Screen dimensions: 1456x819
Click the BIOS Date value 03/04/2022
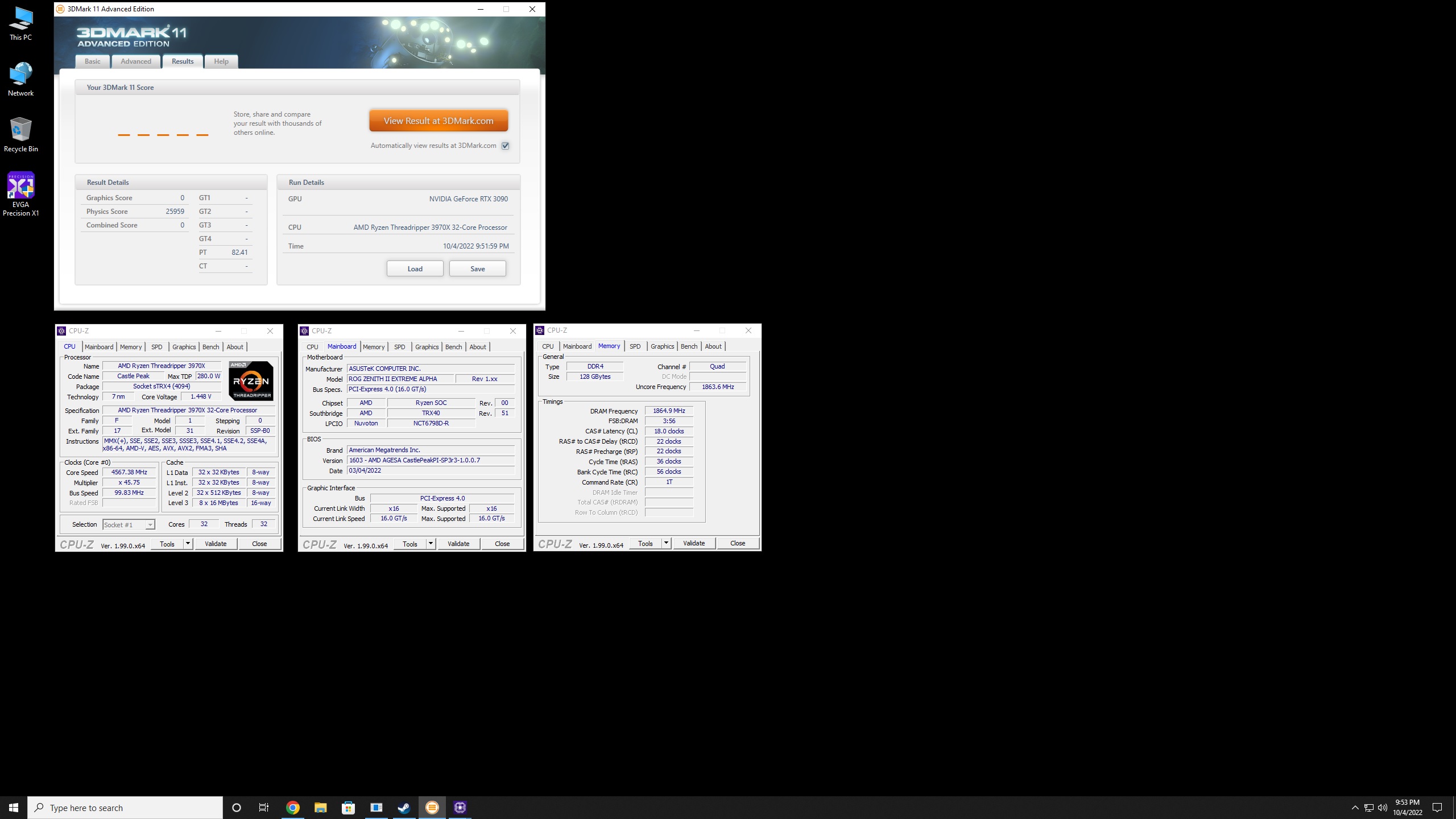pyautogui.click(x=431, y=471)
